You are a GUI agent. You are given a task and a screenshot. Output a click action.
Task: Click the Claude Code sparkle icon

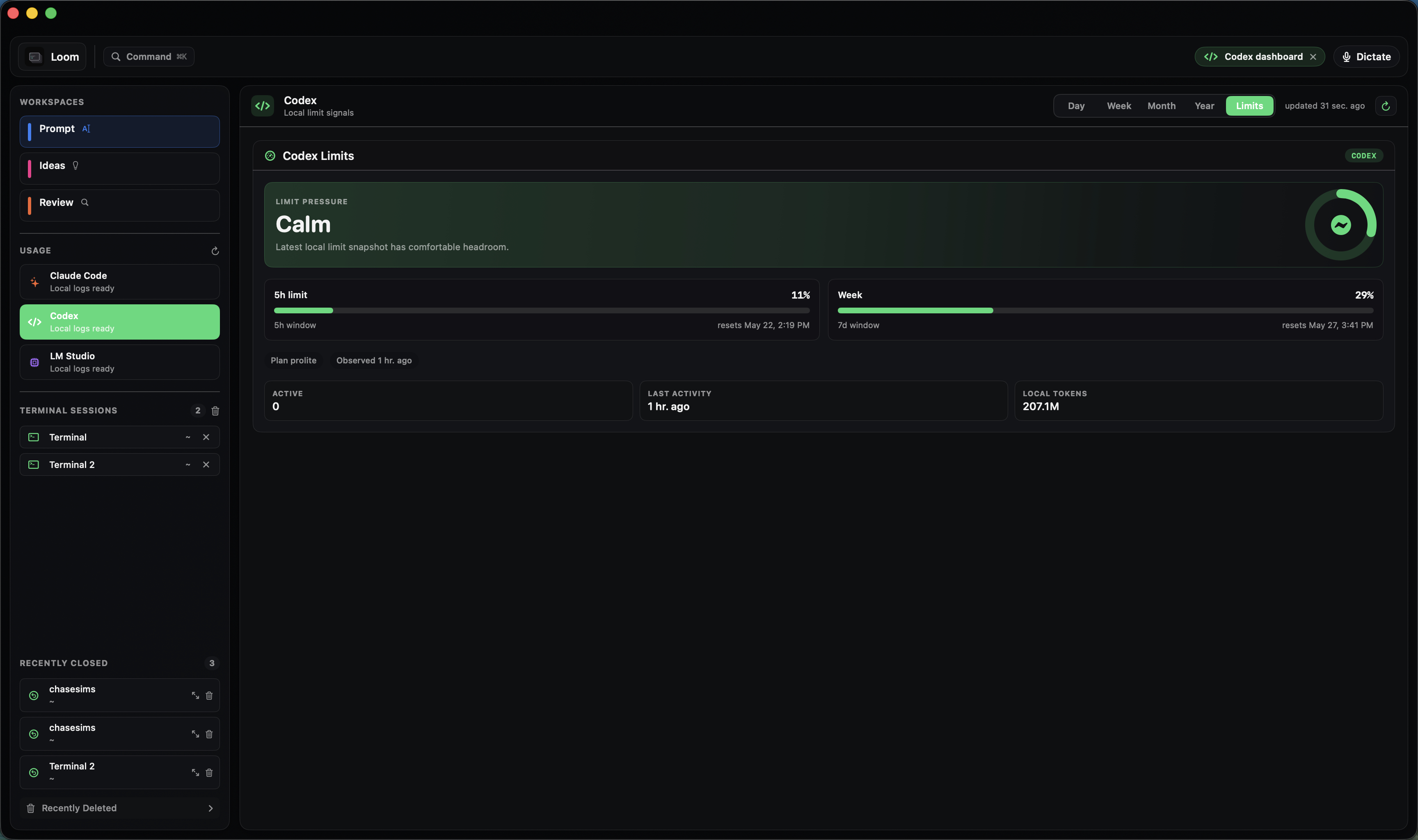point(34,282)
